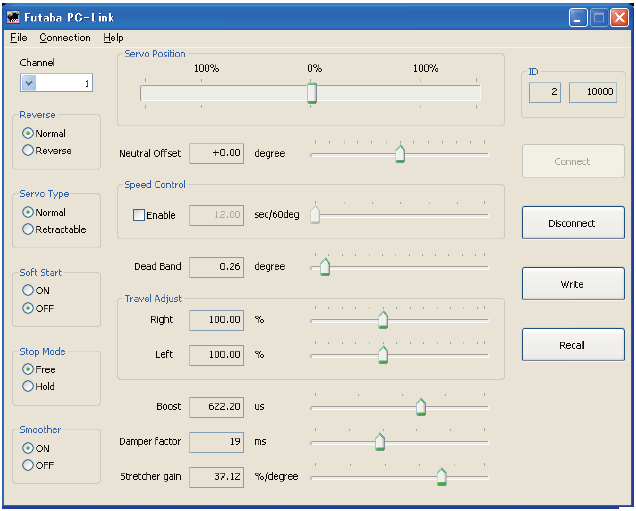Expand the Channel dropdown arrow
This screenshot has height=511, width=636.
click(x=28, y=83)
